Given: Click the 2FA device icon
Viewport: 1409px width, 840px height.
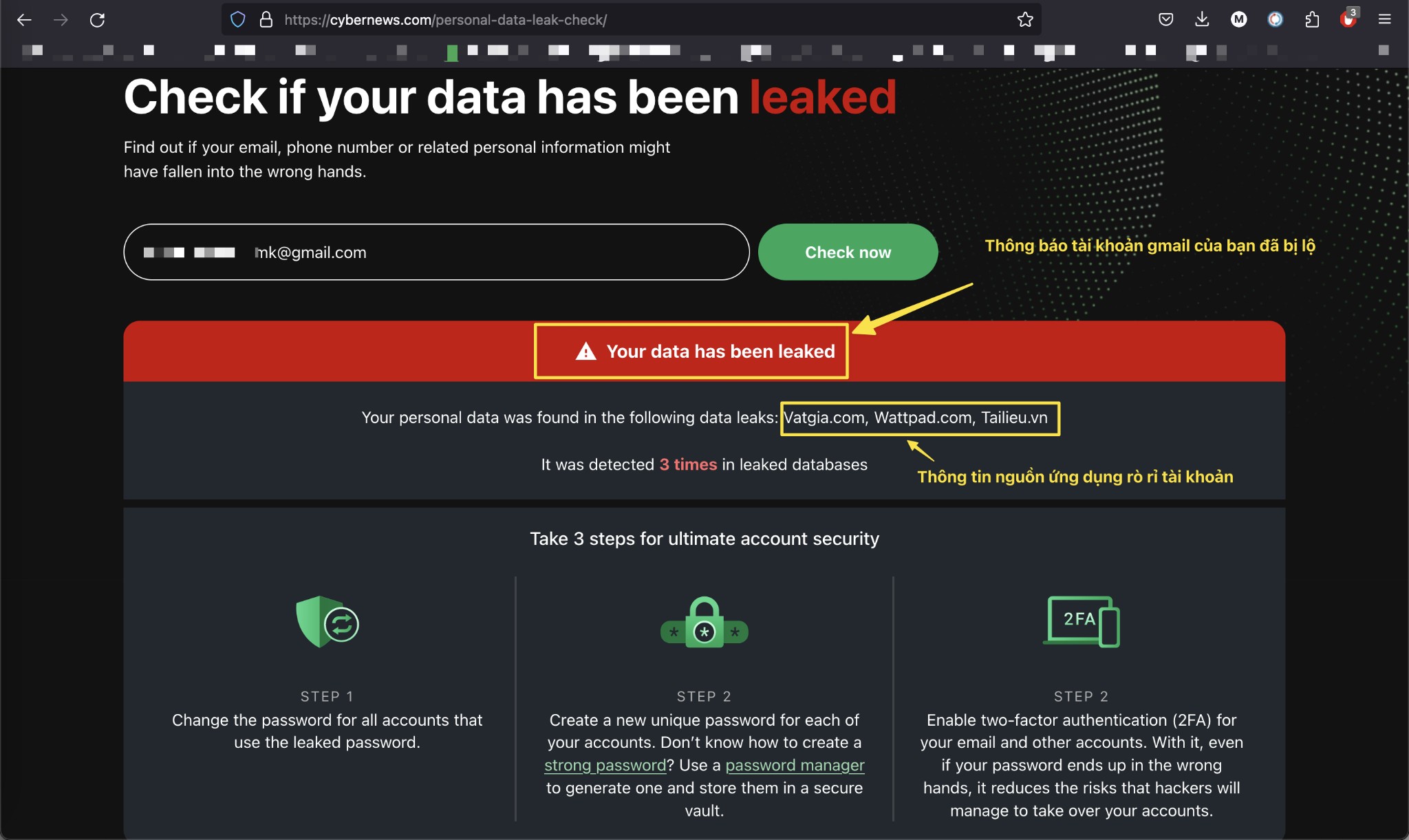Looking at the screenshot, I should coord(1082,621).
